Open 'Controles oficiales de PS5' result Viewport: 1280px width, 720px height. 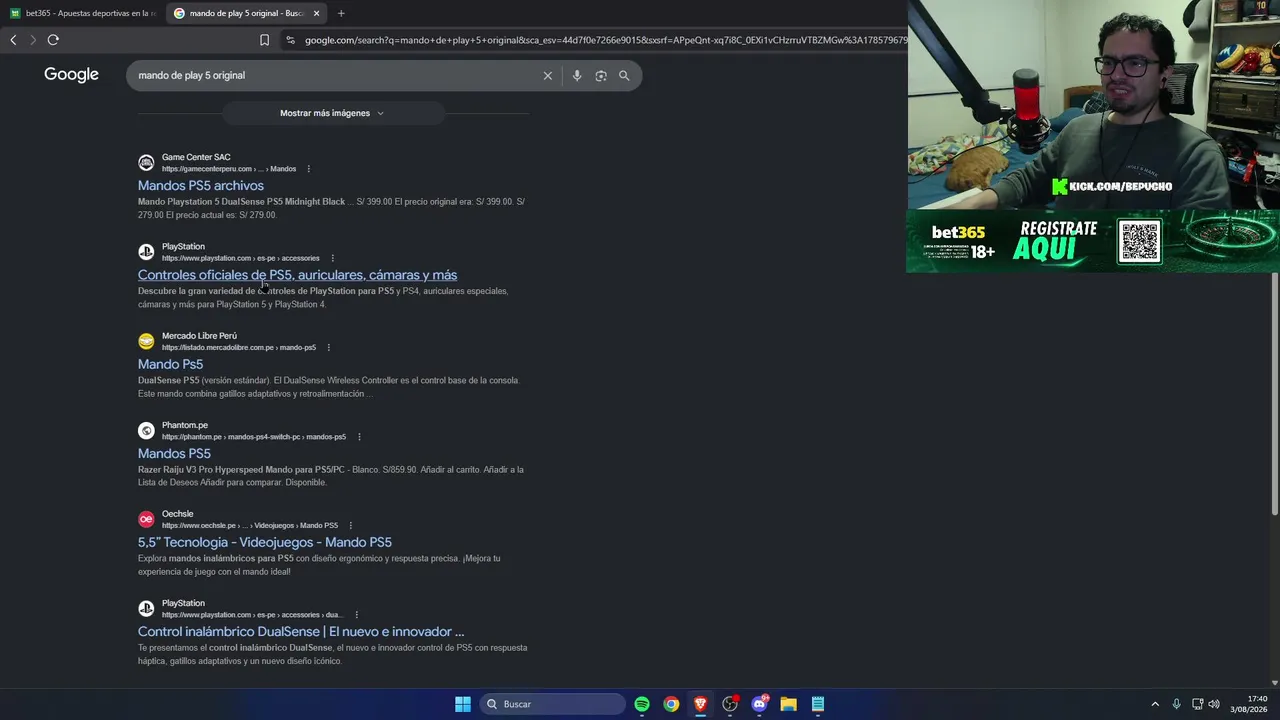click(x=297, y=275)
